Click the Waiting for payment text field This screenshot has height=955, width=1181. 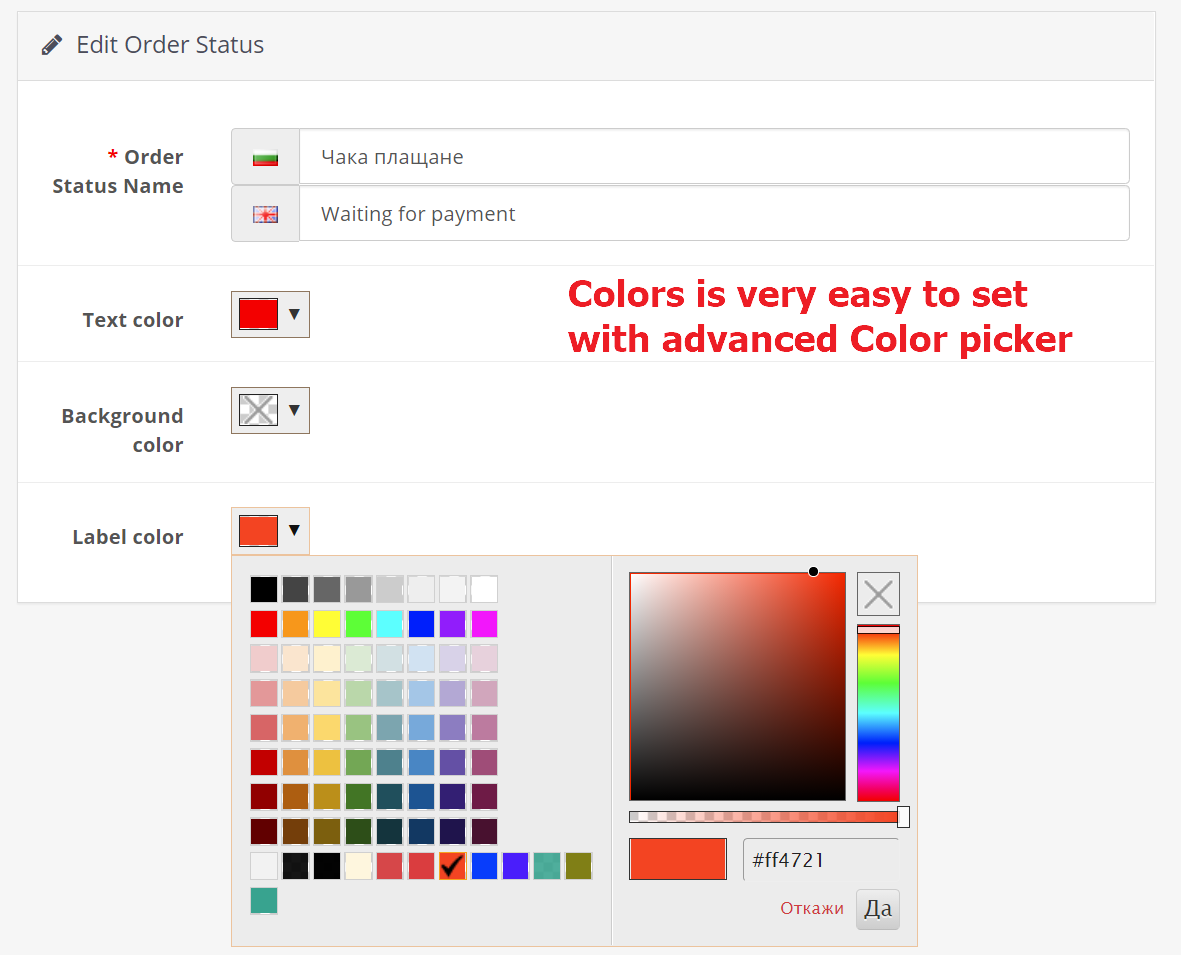coord(714,214)
